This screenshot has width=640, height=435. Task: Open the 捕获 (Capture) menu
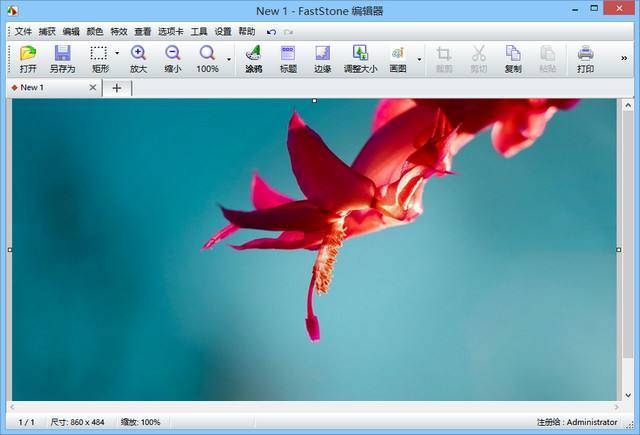point(47,31)
